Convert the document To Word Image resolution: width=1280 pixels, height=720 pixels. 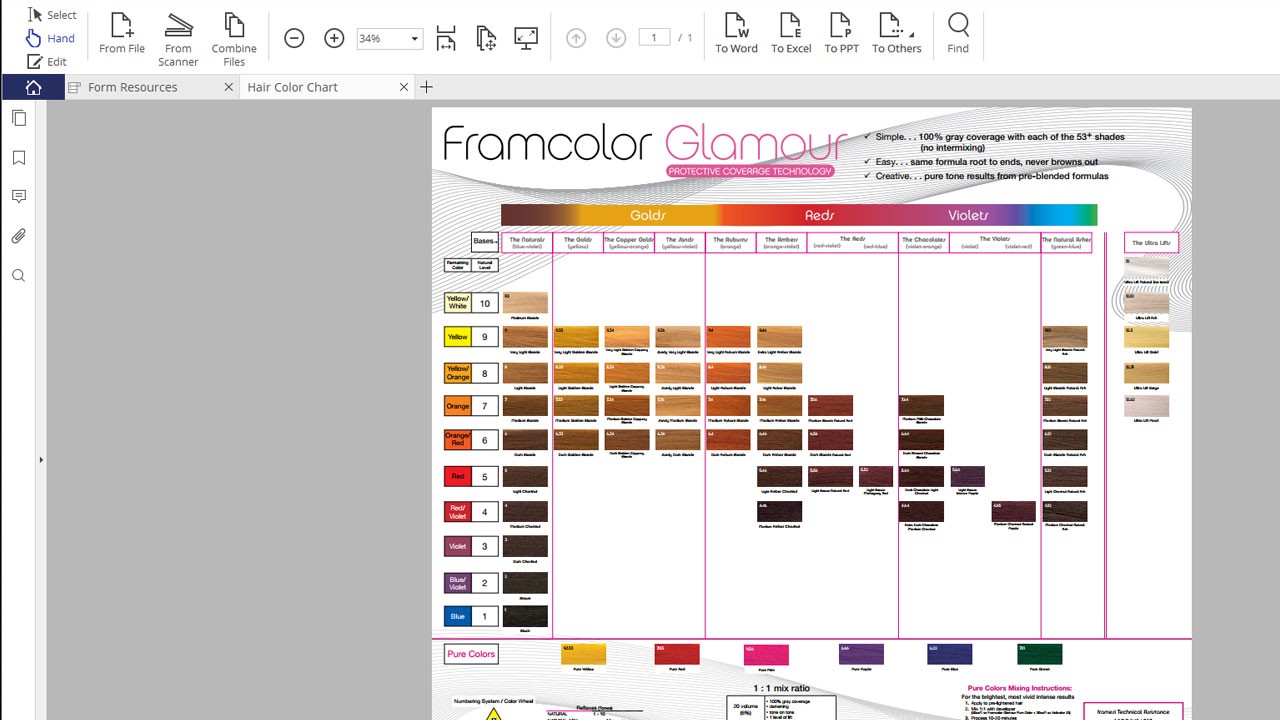point(736,34)
